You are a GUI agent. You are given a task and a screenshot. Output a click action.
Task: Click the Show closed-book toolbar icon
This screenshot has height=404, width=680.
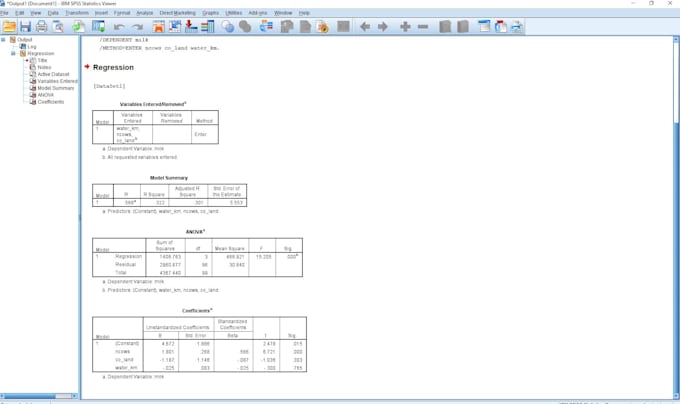445,26
